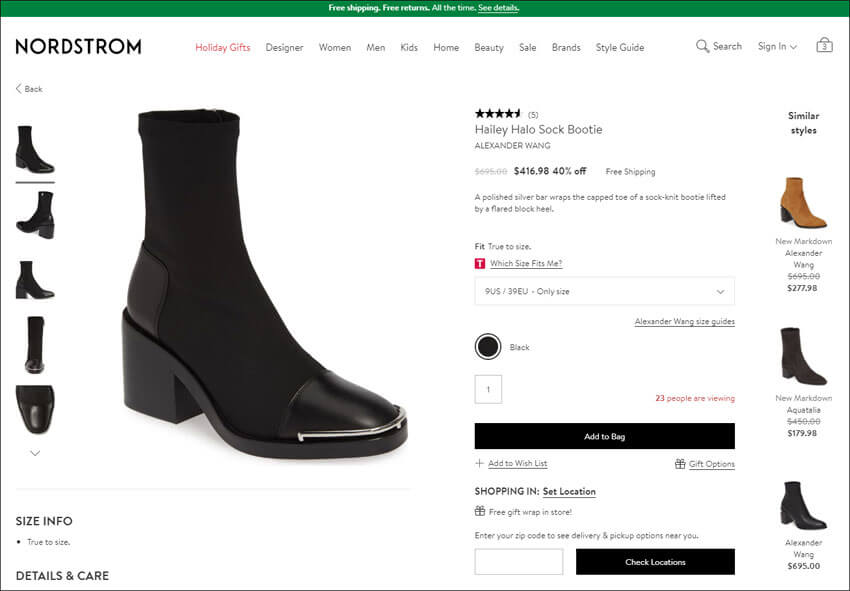Open the 9US / 39EU size dropdown
This screenshot has height=591, width=850.
click(x=604, y=291)
